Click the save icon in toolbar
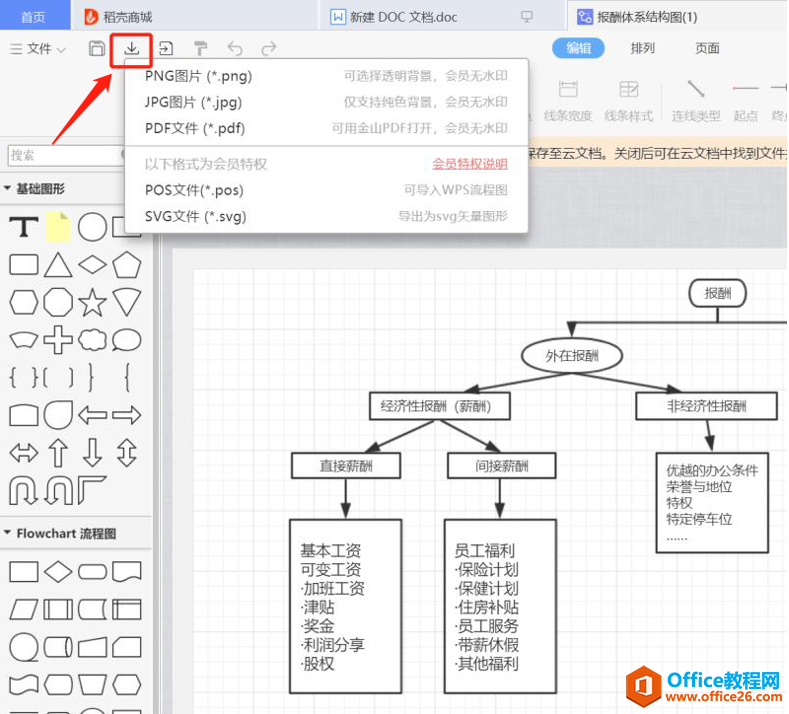 [97, 48]
